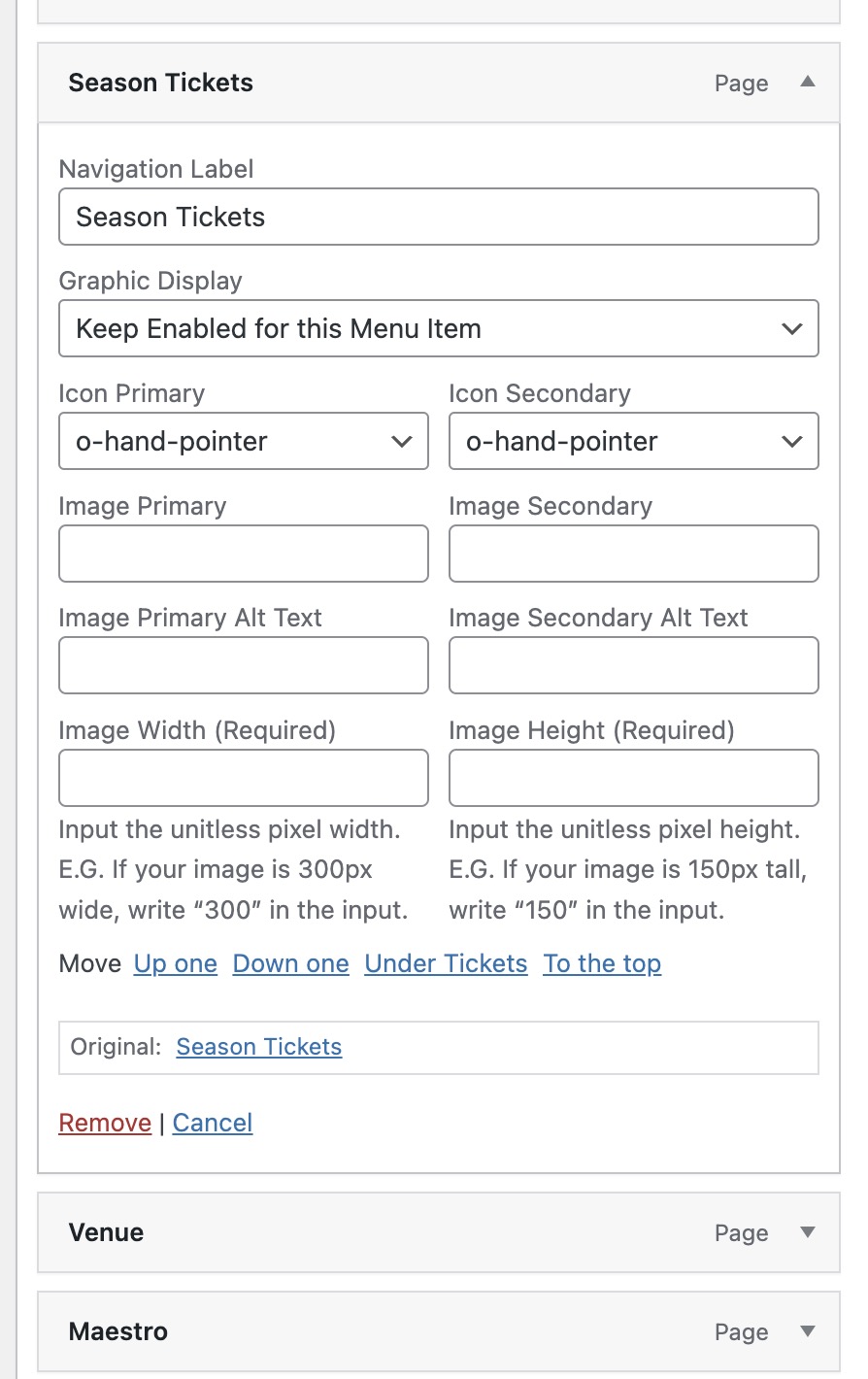Click the Image Secondary Alt Text field
Image resolution: width=868 pixels, height=1379 pixels.
[x=633, y=665]
